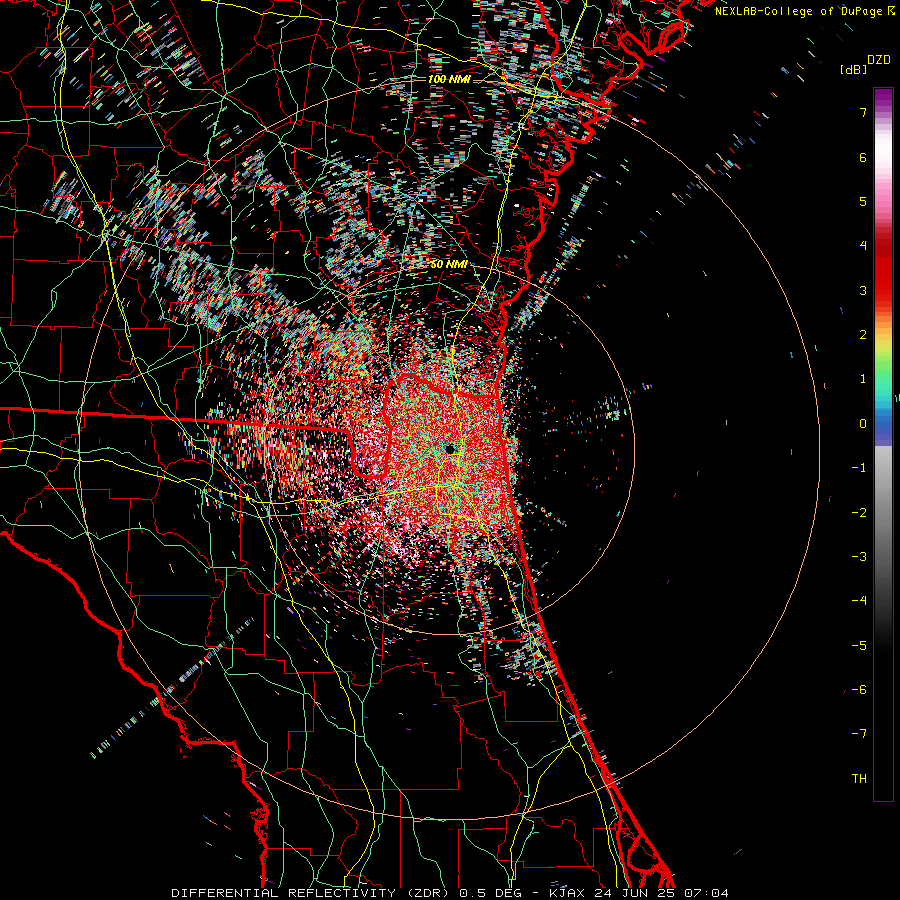
Task: Click the -2 tick label on the scale
Action: [x=859, y=512]
